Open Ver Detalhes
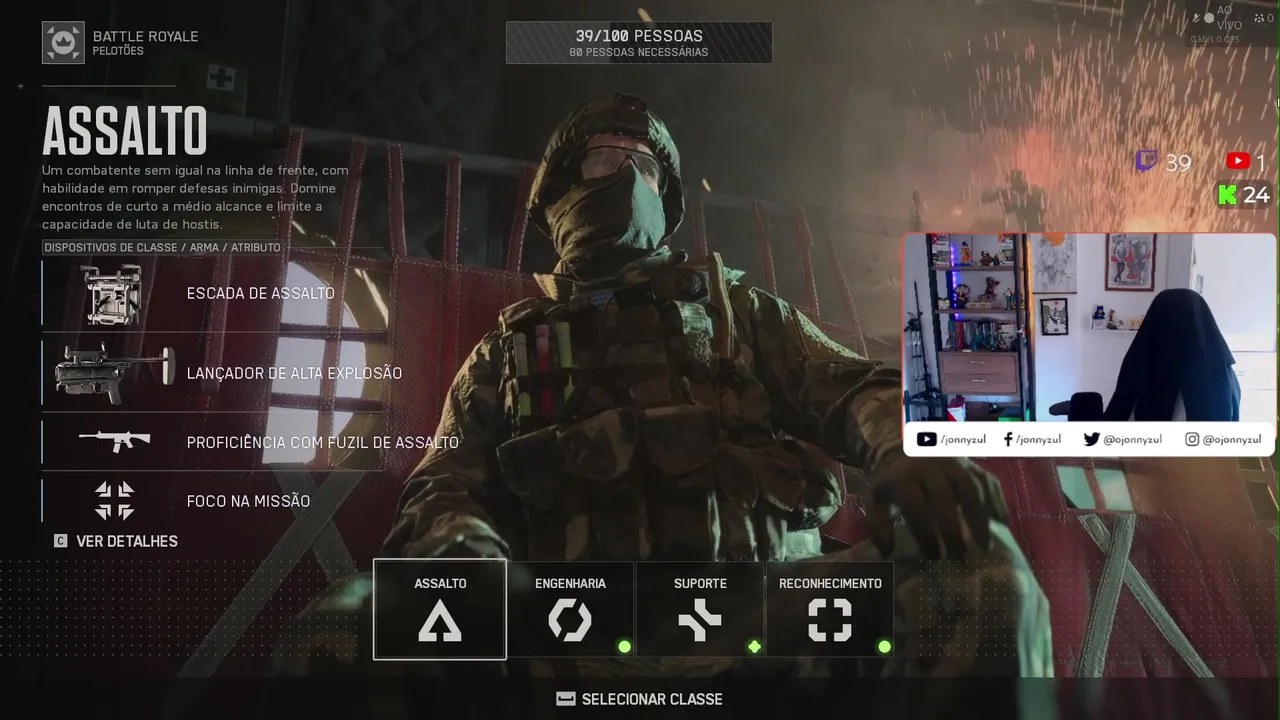Viewport: 1280px width, 720px height. point(116,541)
